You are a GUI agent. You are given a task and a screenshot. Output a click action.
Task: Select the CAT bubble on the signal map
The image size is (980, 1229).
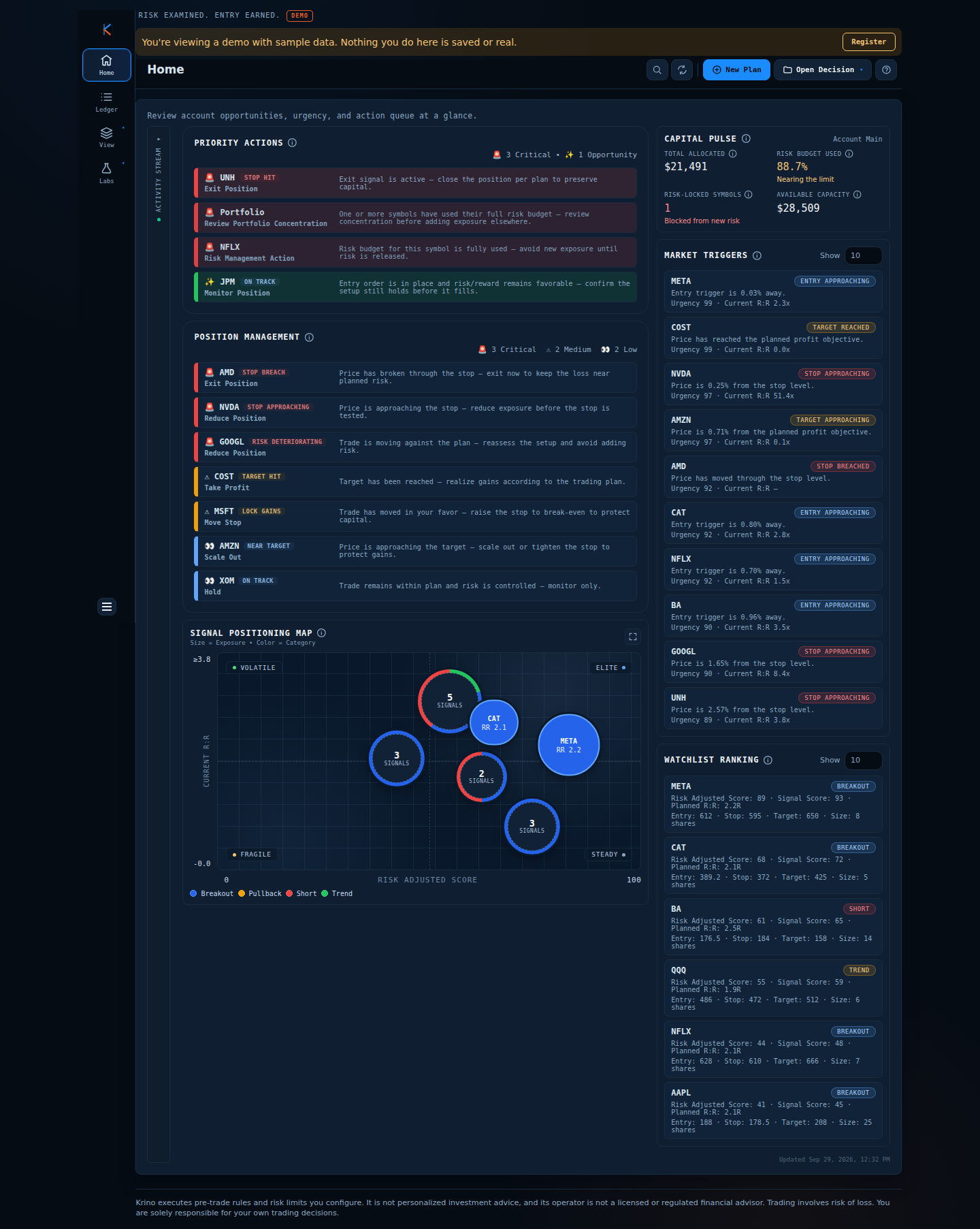tap(494, 722)
